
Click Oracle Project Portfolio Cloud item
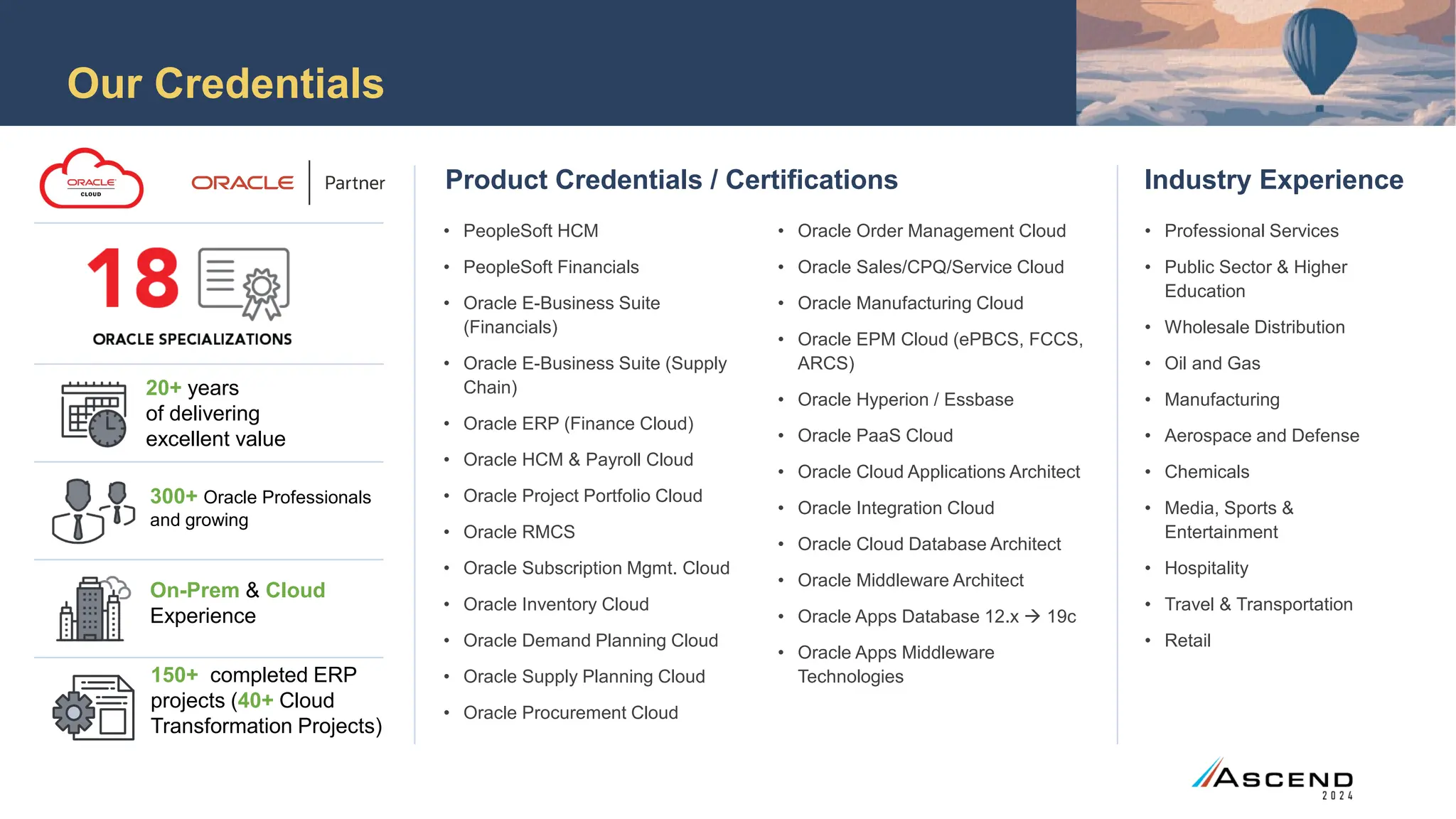[582, 496]
